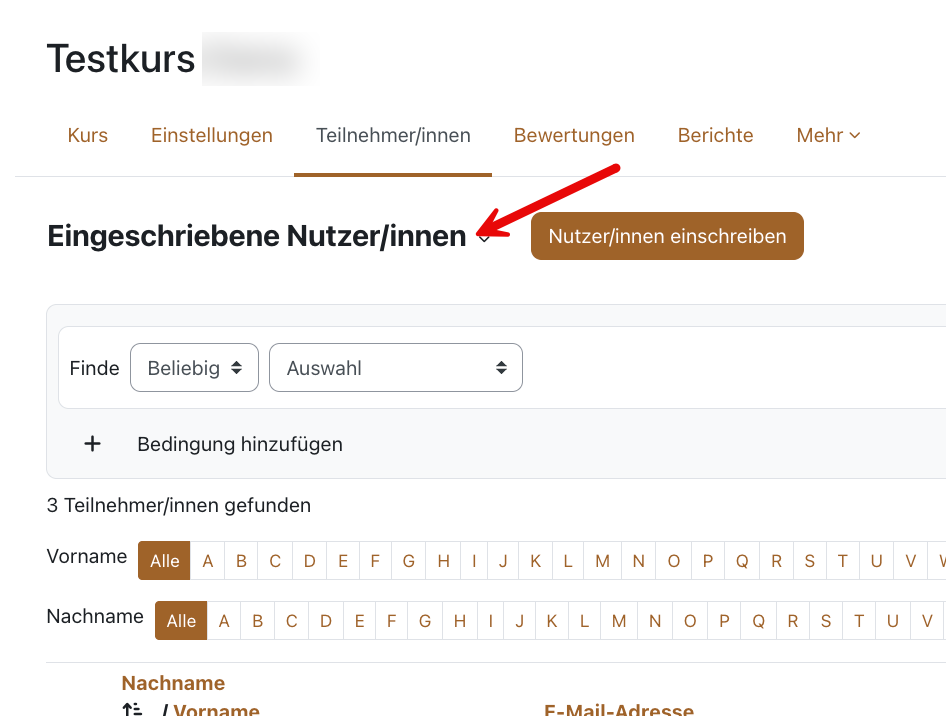Filter Nachname by letter D

pos(326,621)
